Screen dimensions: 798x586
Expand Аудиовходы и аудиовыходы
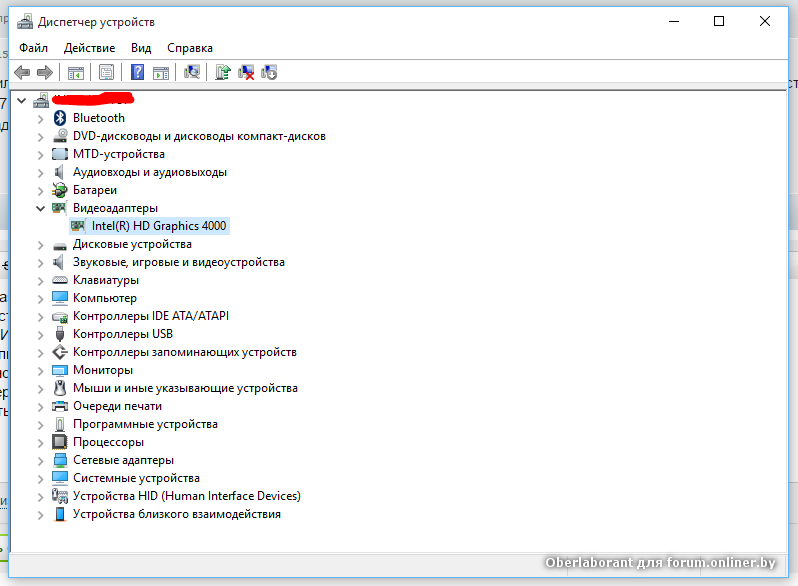41,173
